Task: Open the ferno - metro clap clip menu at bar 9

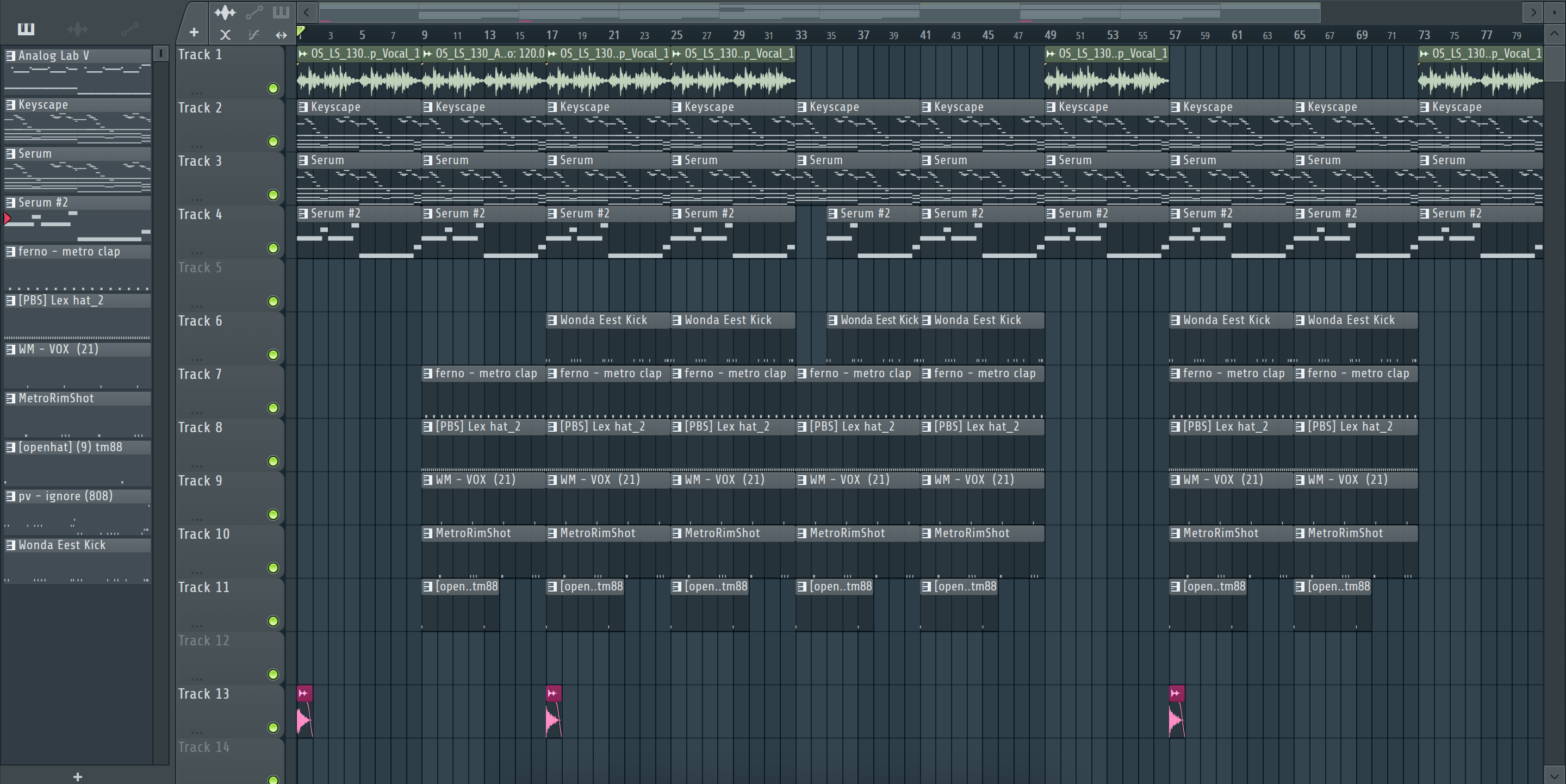Action: click(427, 374)
